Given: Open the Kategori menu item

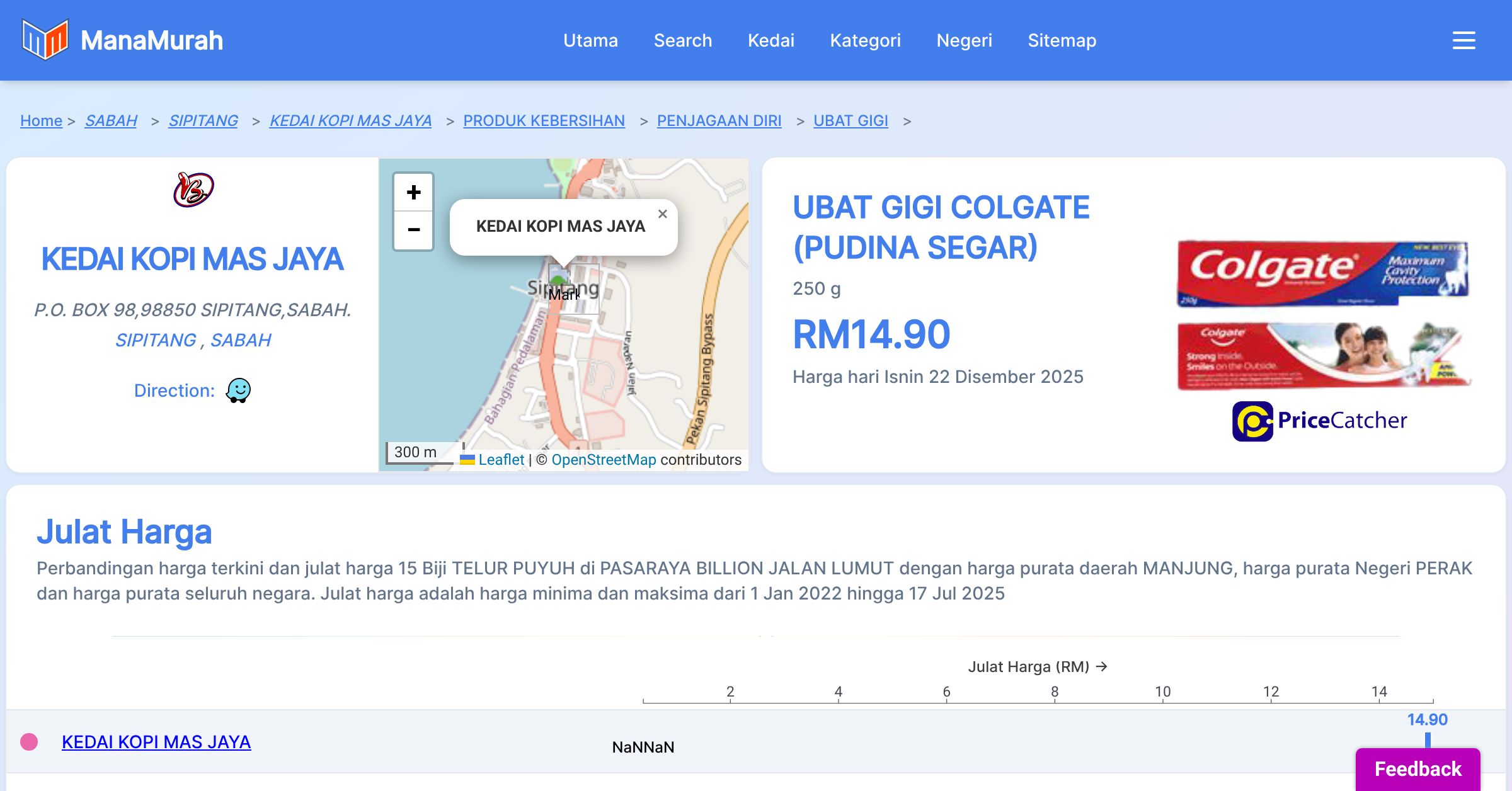Looking at the screenshot, I should (865, 40).
